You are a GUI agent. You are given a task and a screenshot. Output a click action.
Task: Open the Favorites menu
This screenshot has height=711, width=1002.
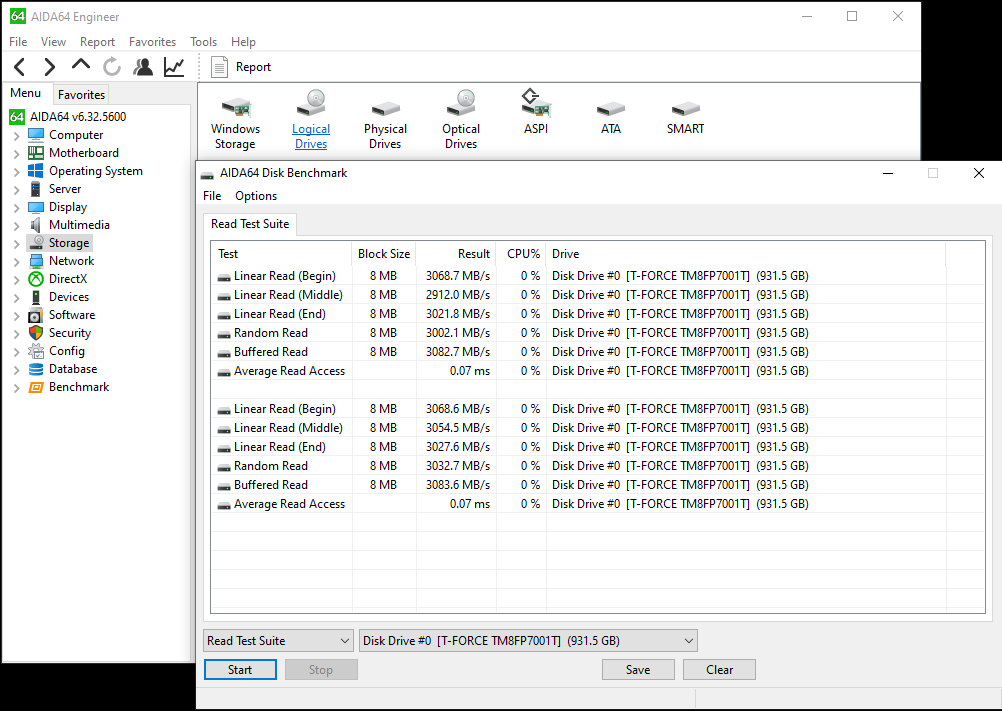coord(152,42)
